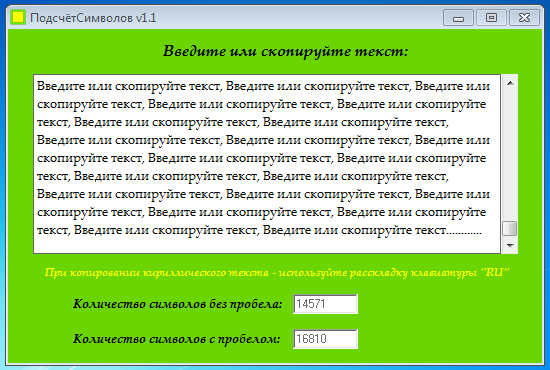Click the yellow hint about 'RU' layout

point(277,273)
